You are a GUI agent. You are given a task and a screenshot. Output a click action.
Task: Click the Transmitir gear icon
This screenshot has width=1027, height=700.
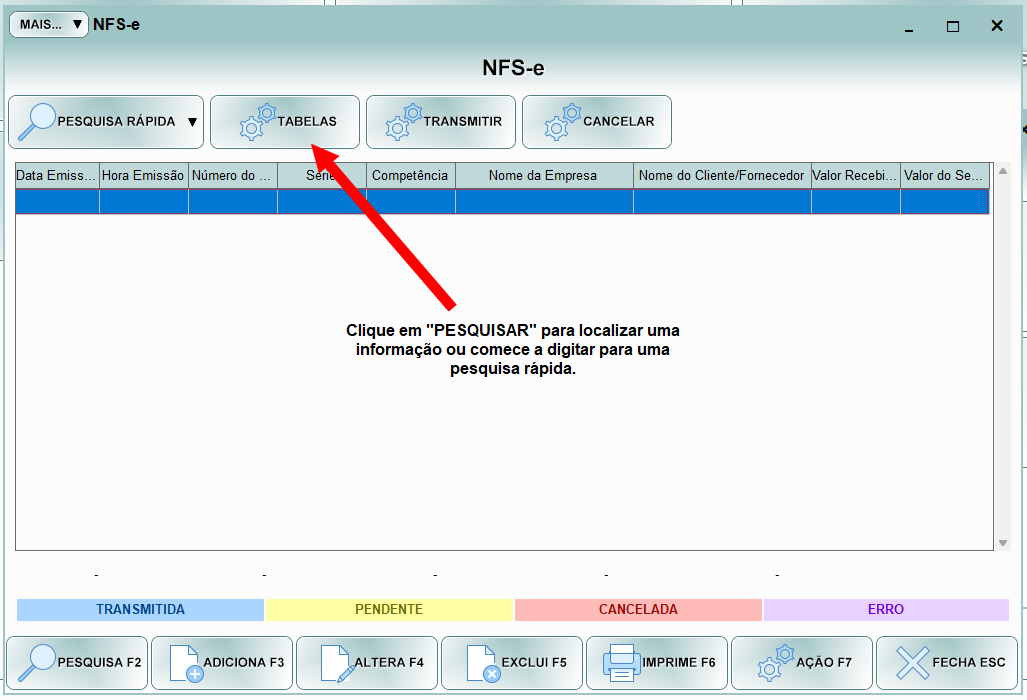click(x=404, y=121)
